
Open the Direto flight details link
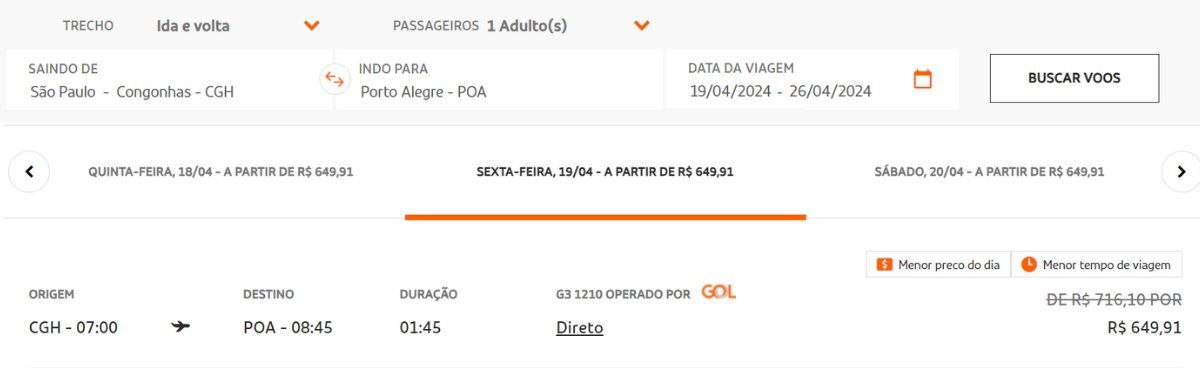coord(580,327)
